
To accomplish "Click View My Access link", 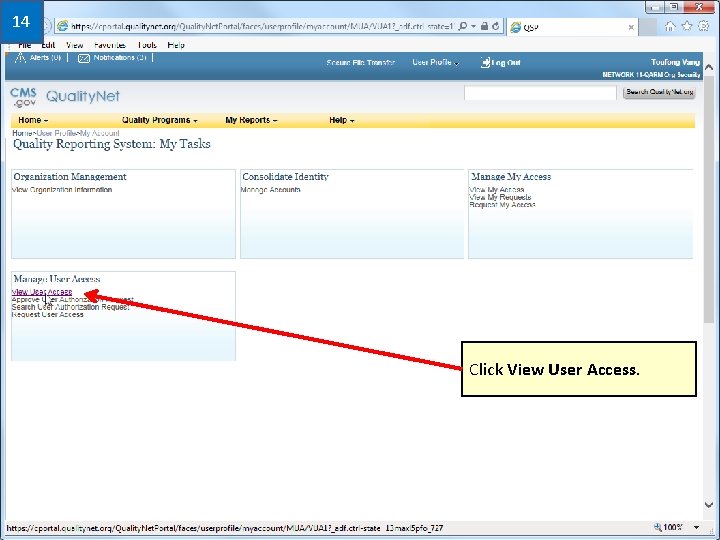I will (x=496, y=190).
